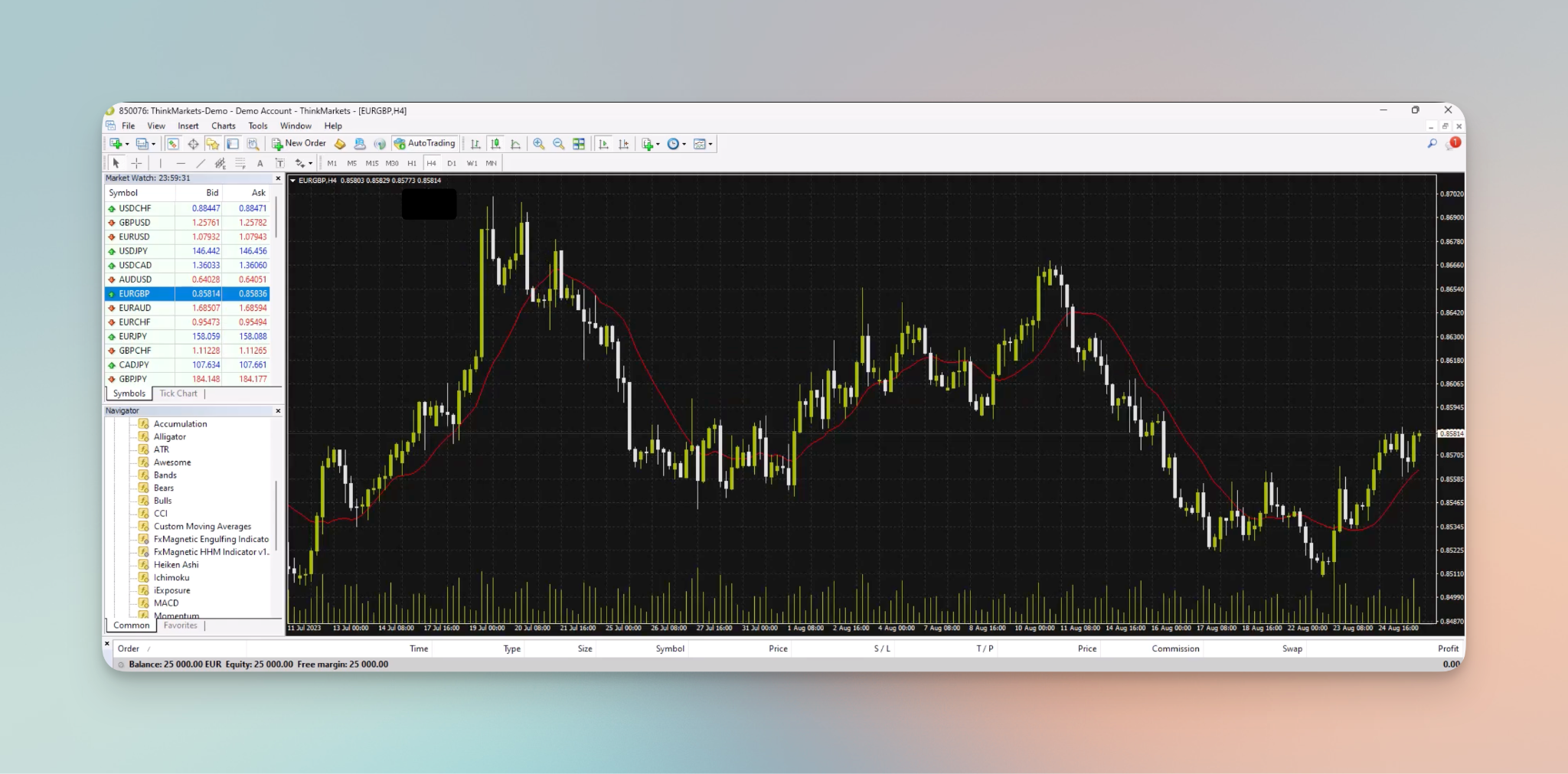Select the Crosshair tool
This screenshot has height=774, width=1568.
[136, 163]
